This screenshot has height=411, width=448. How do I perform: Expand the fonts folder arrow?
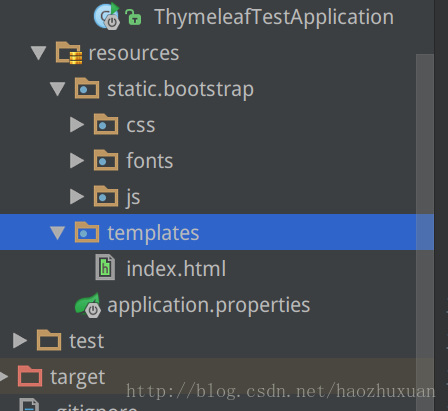pyautogui.click(x=77, y=161)
